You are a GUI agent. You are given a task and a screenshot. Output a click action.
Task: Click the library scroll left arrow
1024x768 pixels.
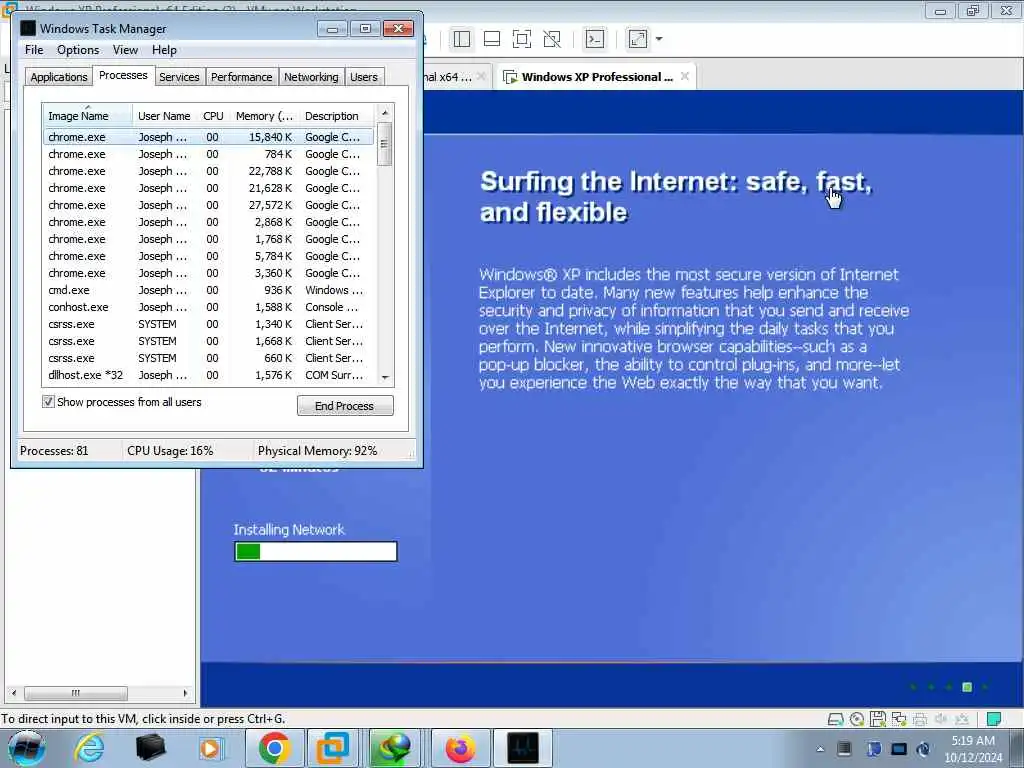[x=14, y=693]
